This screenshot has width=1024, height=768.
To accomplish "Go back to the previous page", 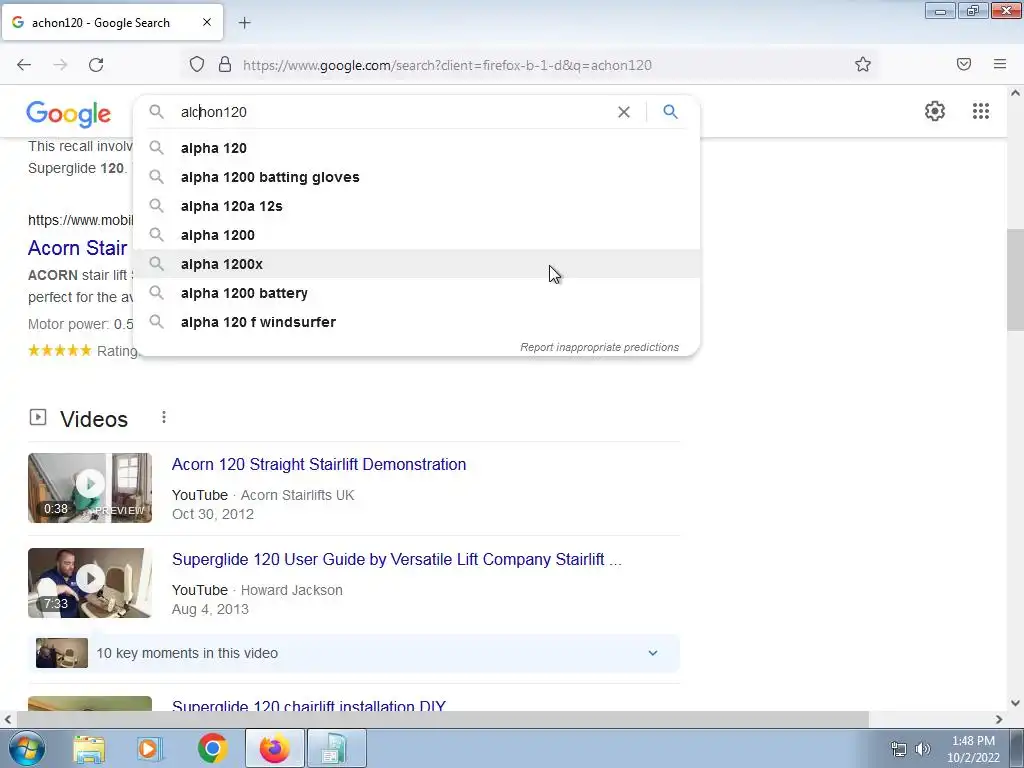I will click(x=24, y=65).
